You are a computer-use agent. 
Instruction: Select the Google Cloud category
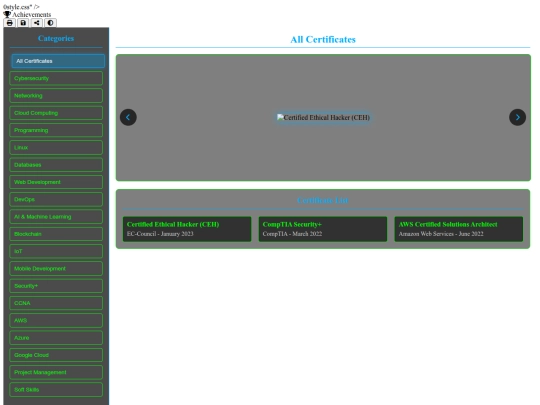(x=56, y=355)
